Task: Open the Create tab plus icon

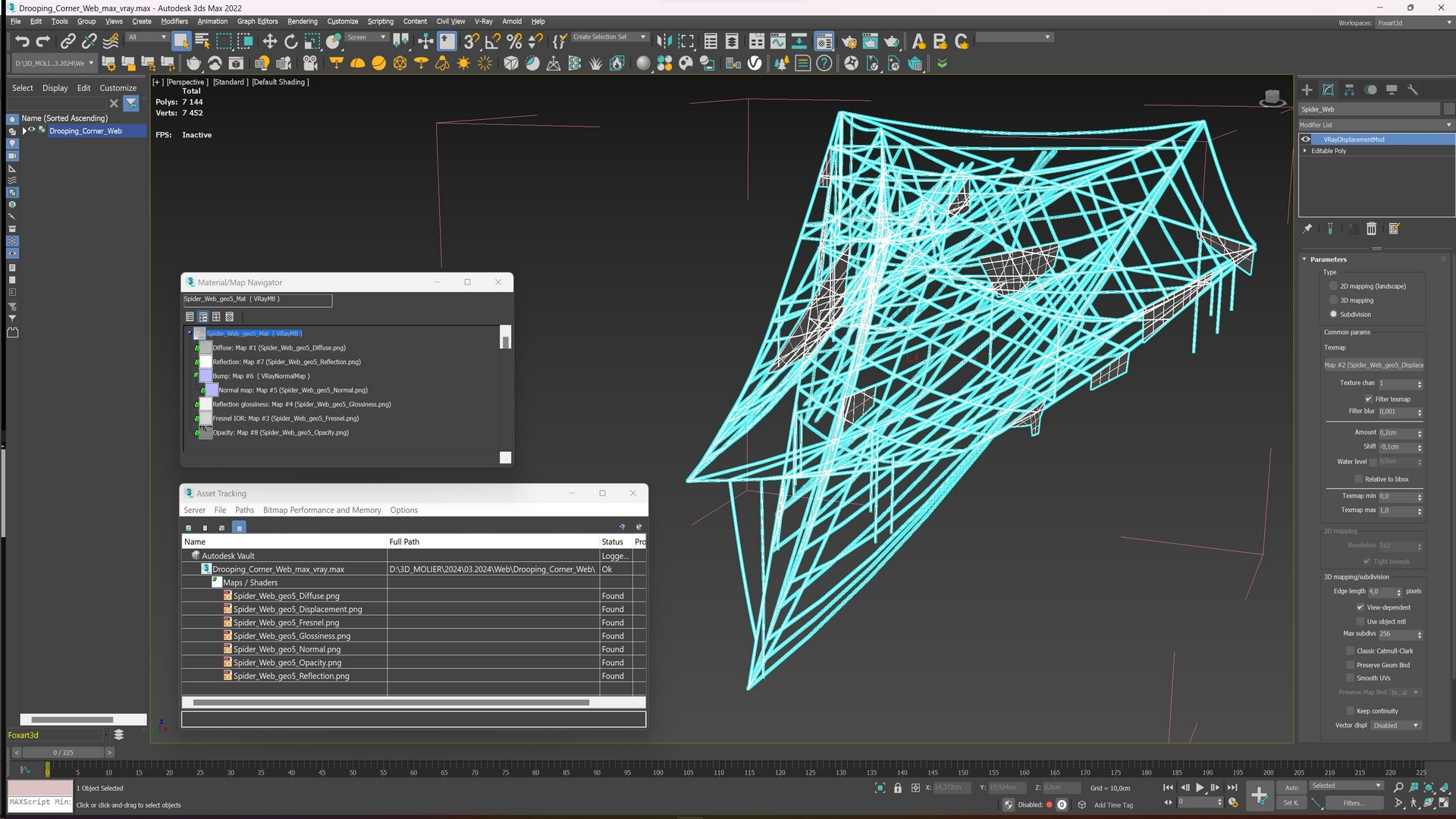Action: (x=1307, y=89)
